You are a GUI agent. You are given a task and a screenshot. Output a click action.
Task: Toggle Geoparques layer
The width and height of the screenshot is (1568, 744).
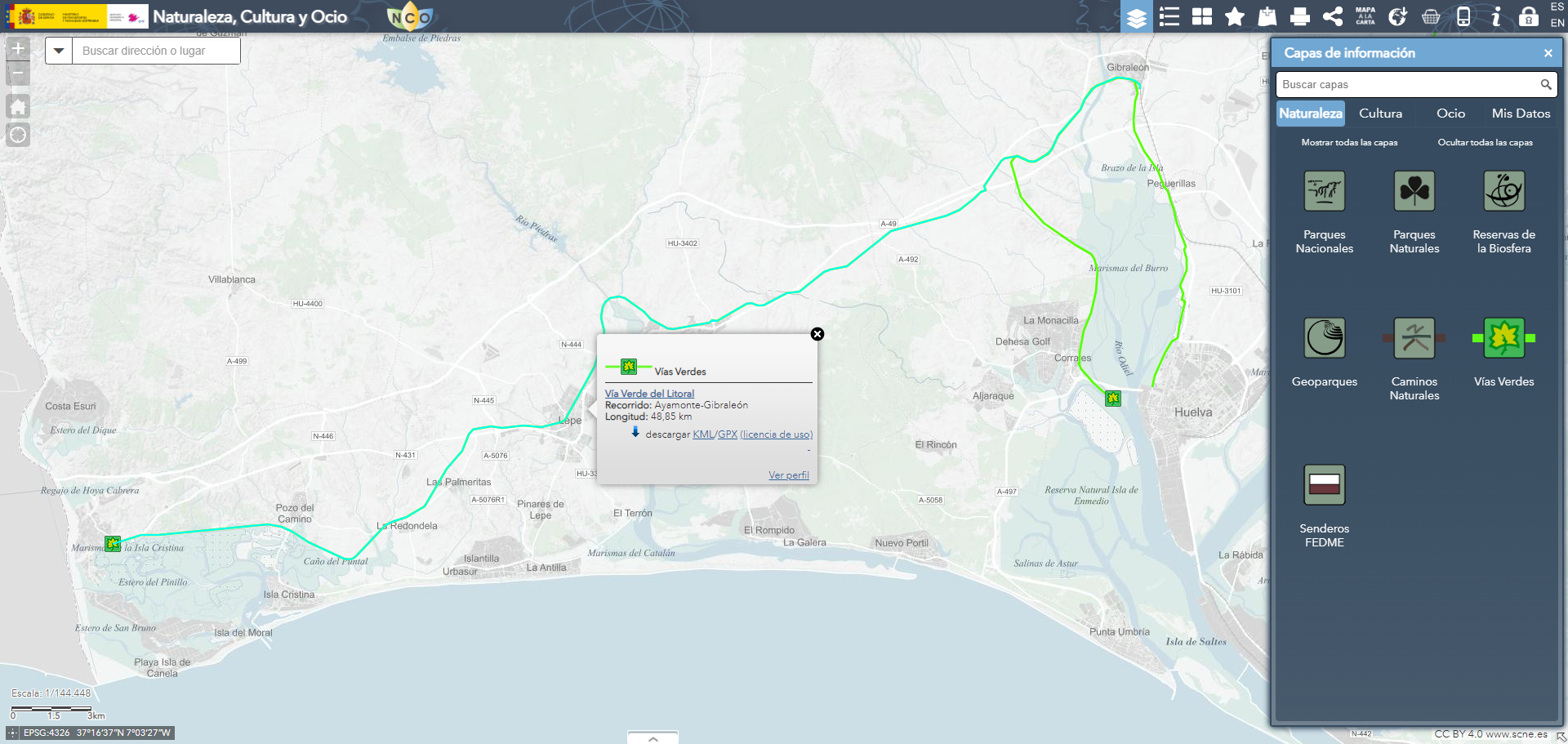pos(1325,338)
